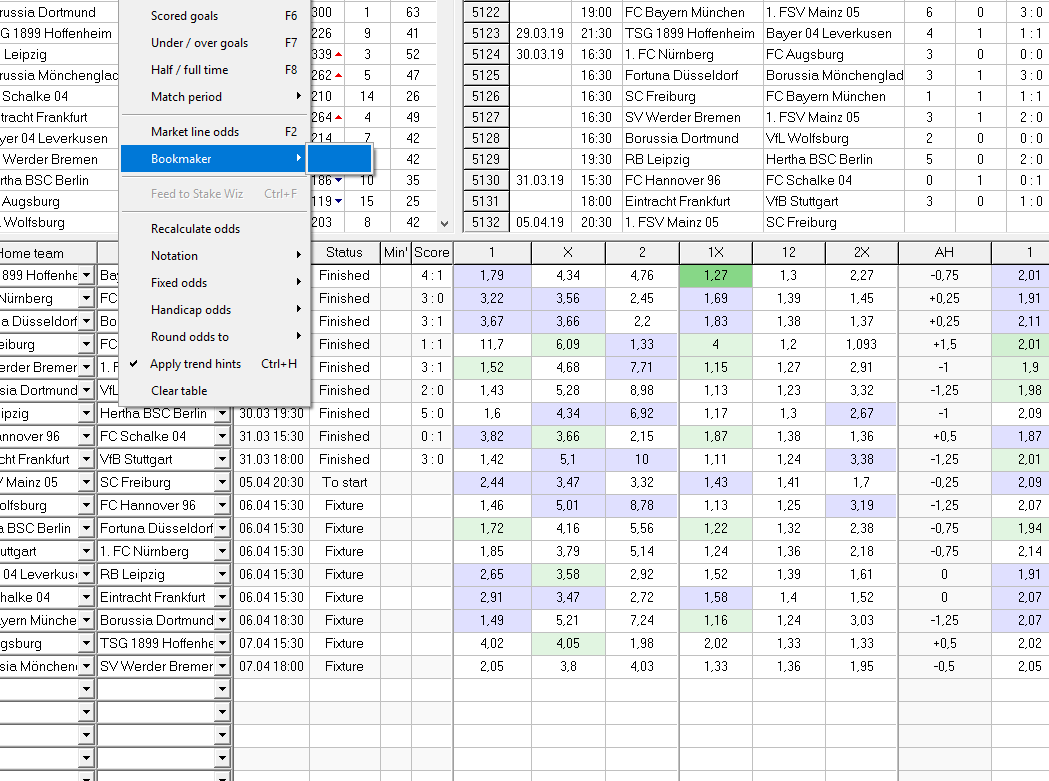Image resolution: width=1049 pixels, height=781 pixels.
Task: Expand the Notation submenu
Action: click(215, 256)
